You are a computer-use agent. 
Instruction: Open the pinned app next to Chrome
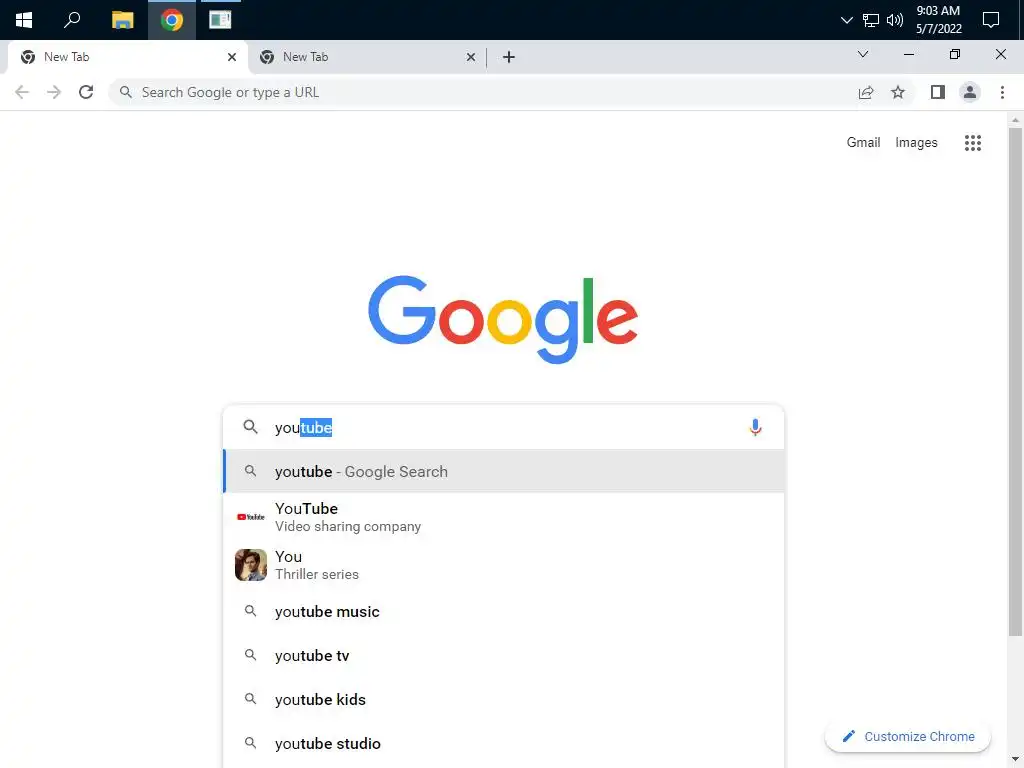point(220,20)
